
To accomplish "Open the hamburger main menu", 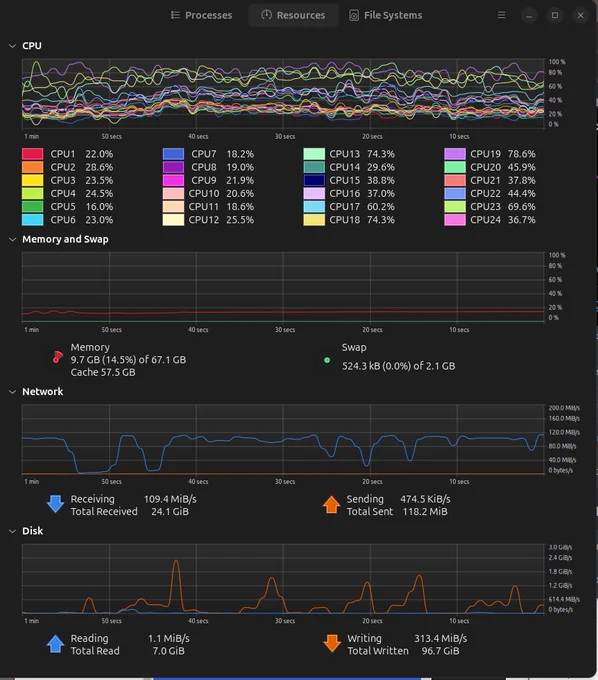I will point(501,15).
